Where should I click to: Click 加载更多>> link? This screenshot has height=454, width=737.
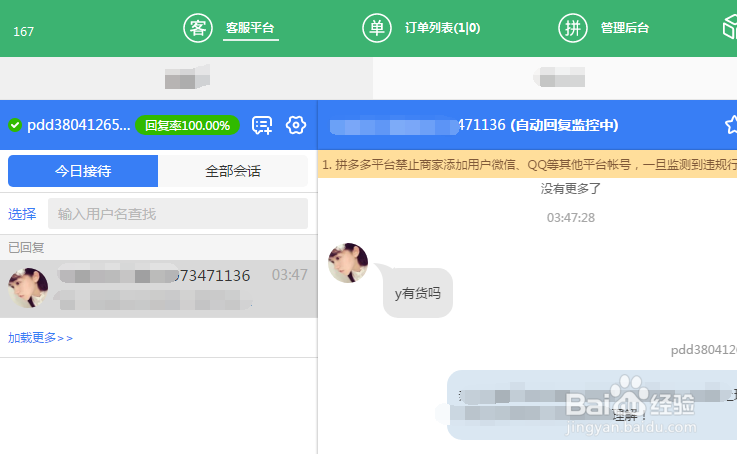pyautogui.click(x=40, y=338)
